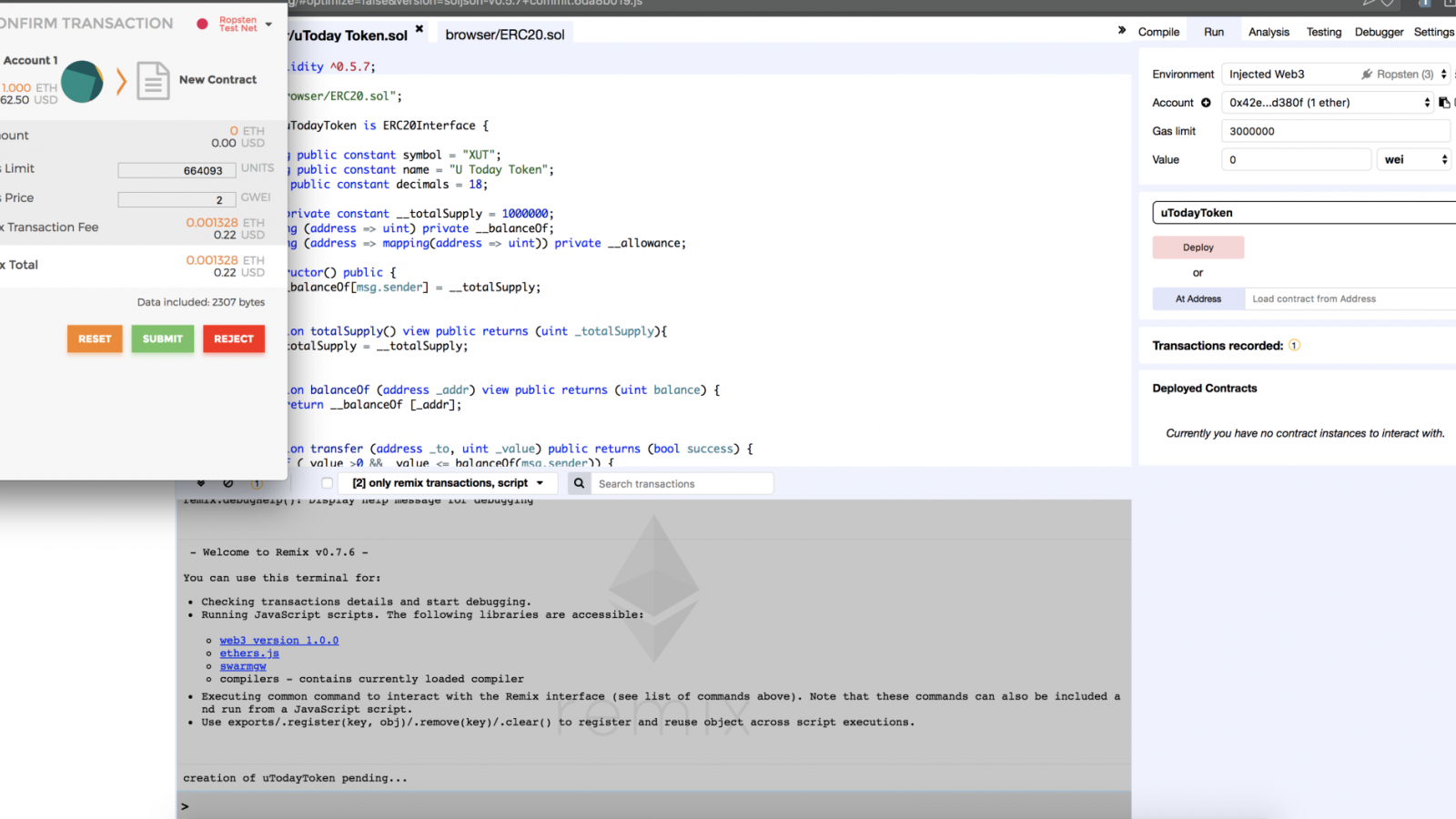The image size is (1456, 819).
Task: Open the ethers.js link
Action: tap(249, 653)
